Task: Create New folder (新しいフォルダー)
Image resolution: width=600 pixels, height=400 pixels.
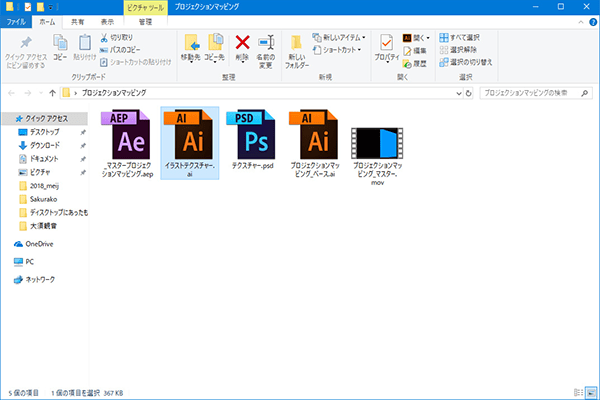Action: pos(297,52)
